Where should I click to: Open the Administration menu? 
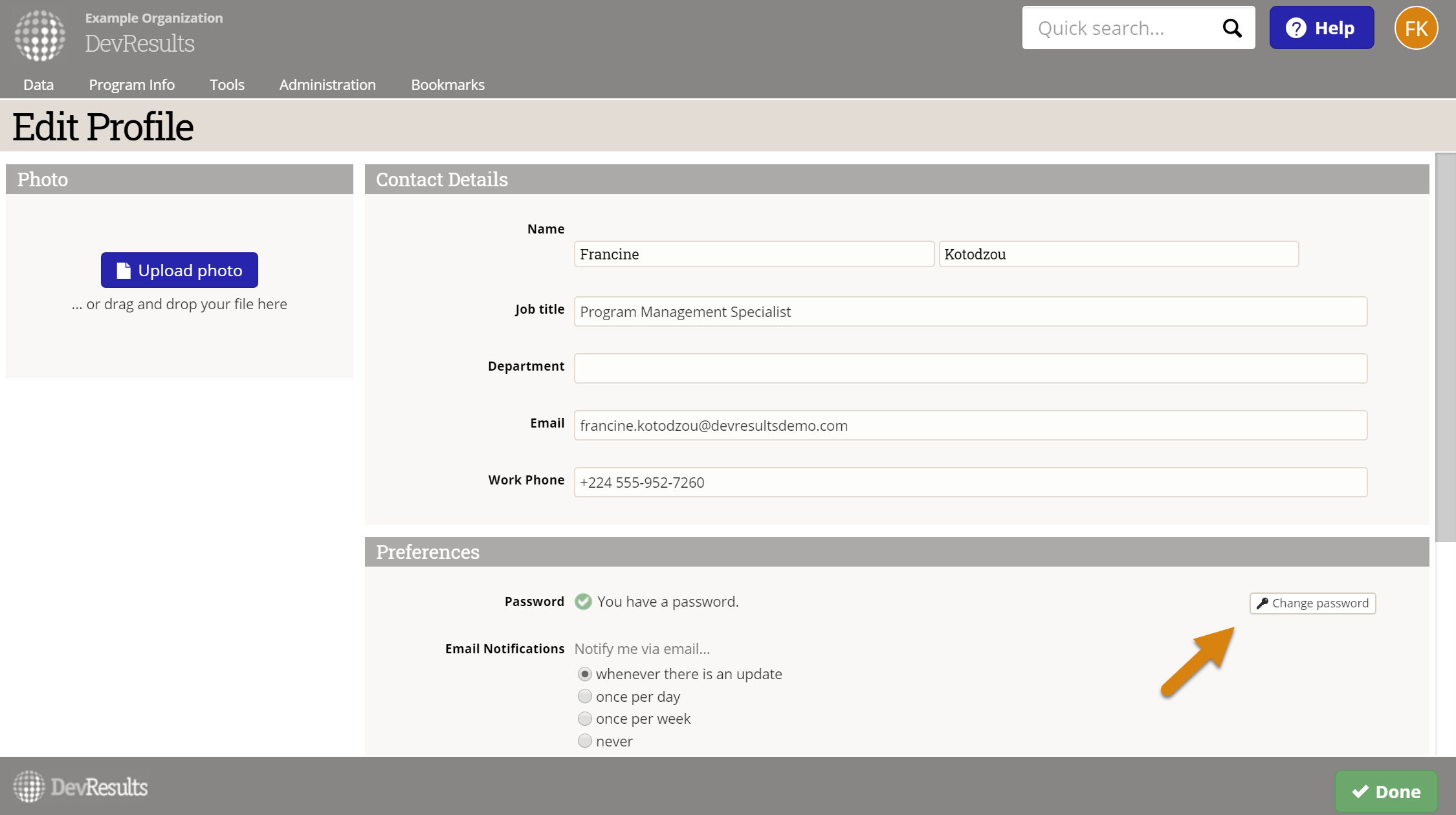(327, 85)
